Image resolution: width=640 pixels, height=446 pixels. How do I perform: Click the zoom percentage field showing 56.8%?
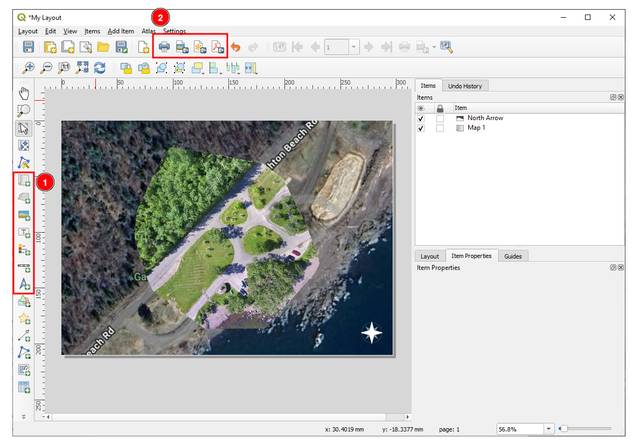(x=520, y=429)
